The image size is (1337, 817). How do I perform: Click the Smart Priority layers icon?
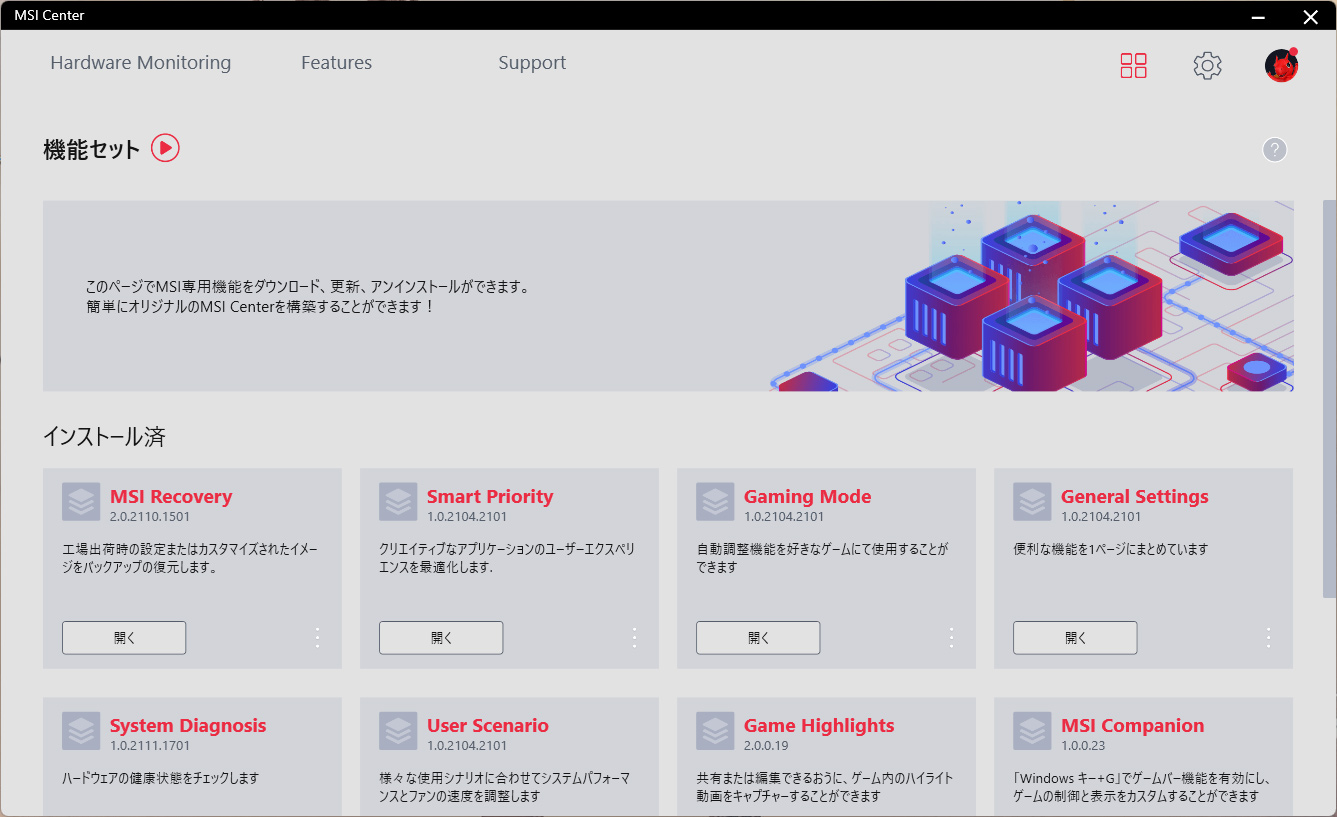click(398, 502)
